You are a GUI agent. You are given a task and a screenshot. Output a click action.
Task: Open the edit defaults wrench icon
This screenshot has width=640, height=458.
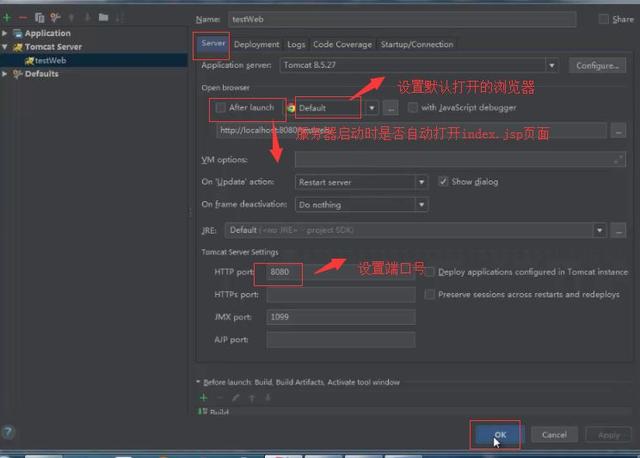point(55,18)
